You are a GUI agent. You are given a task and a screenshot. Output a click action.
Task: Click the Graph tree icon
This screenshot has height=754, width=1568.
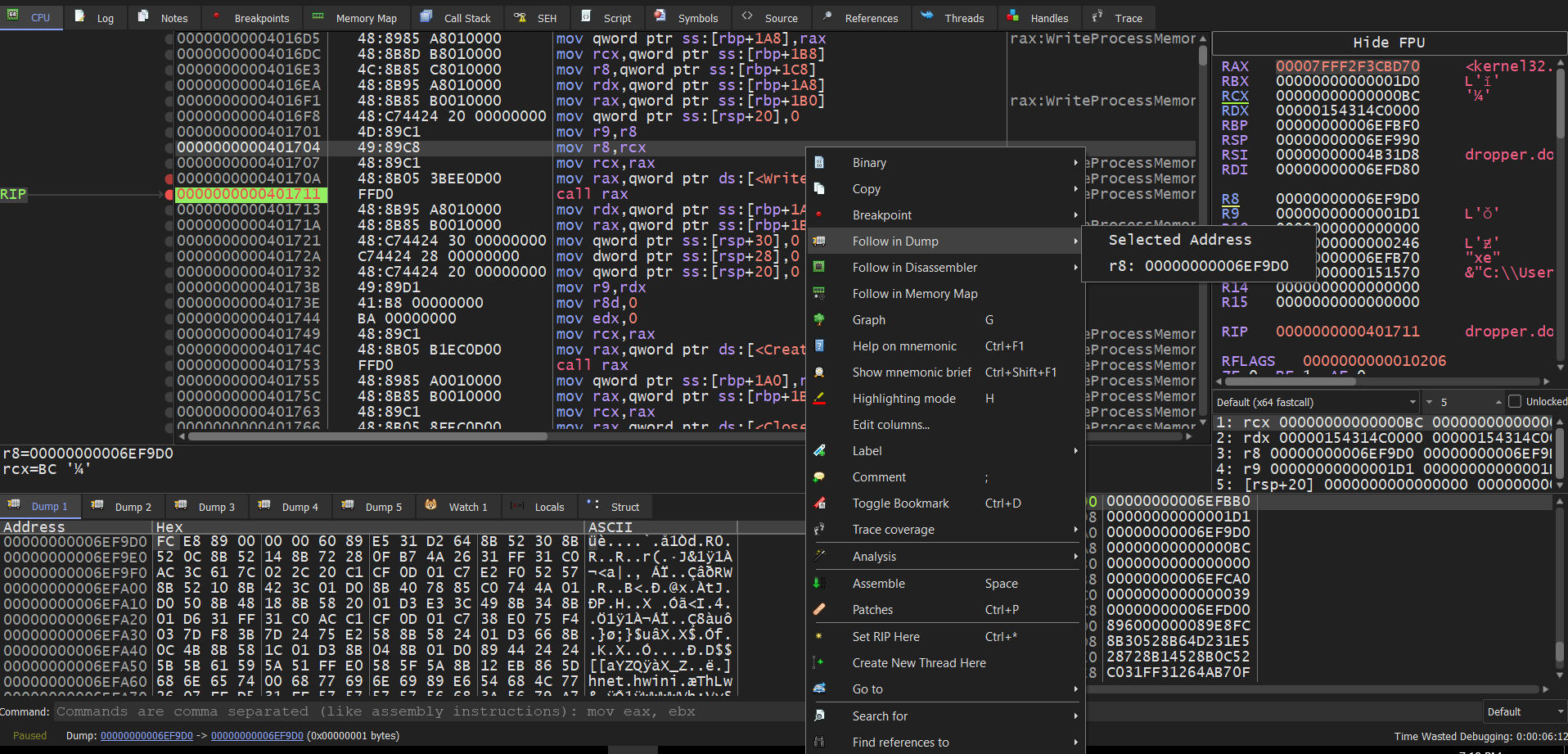coord(819,320)
